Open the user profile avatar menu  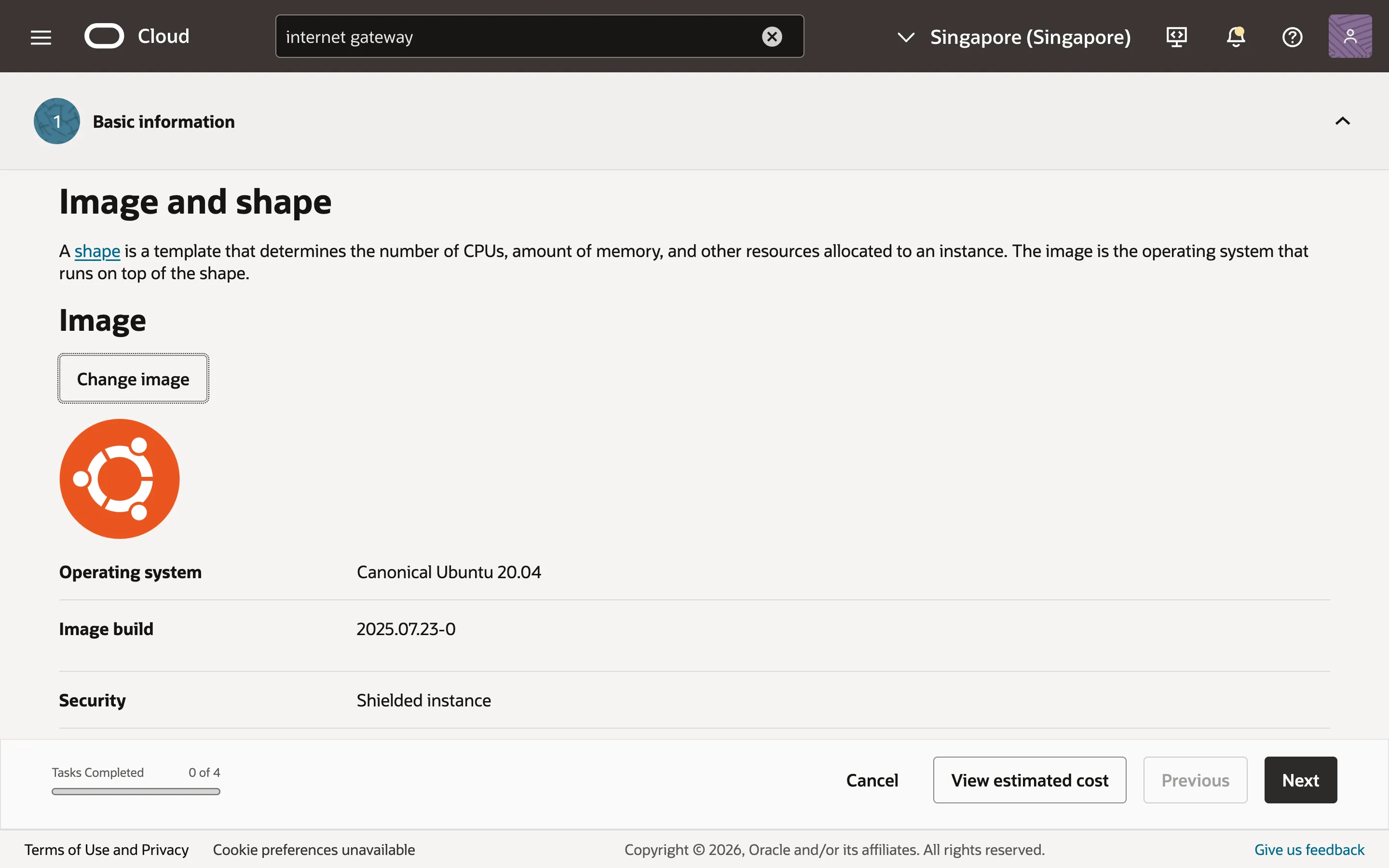[1349, 36]
